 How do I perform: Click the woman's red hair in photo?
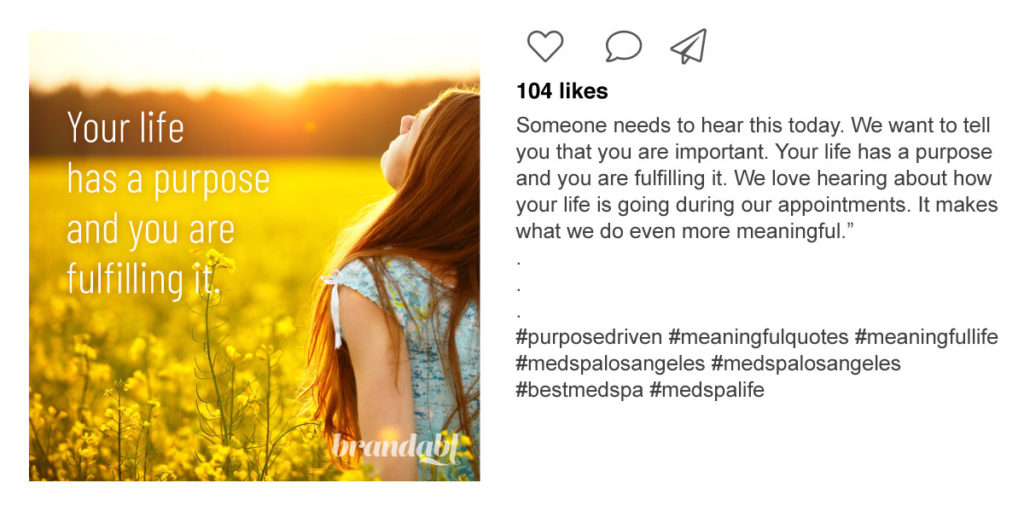tap(440, 220)
